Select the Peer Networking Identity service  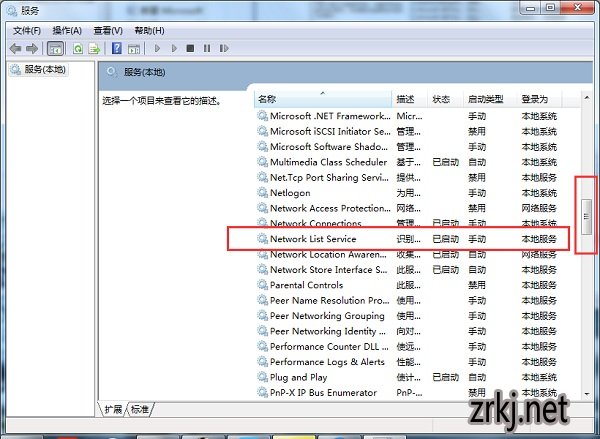[328, 331]
